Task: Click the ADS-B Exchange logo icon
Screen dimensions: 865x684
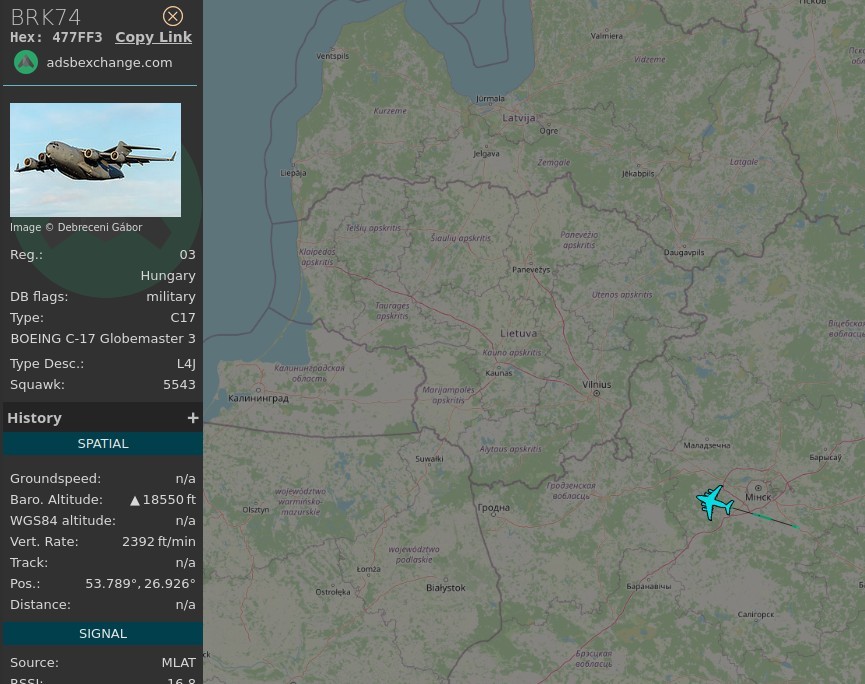Action: [26, 62]
